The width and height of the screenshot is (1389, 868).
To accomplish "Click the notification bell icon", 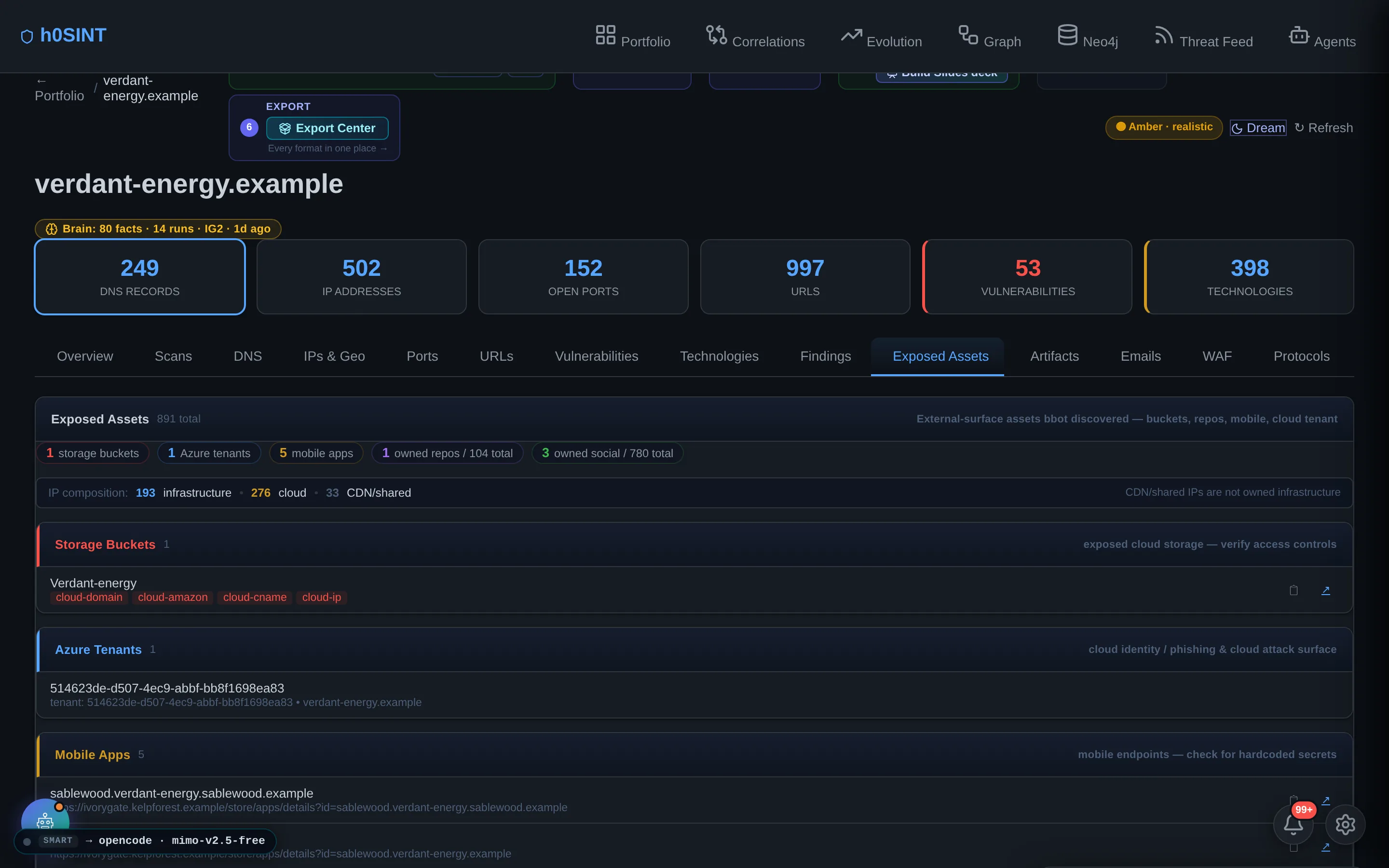I will point(1293,825).
